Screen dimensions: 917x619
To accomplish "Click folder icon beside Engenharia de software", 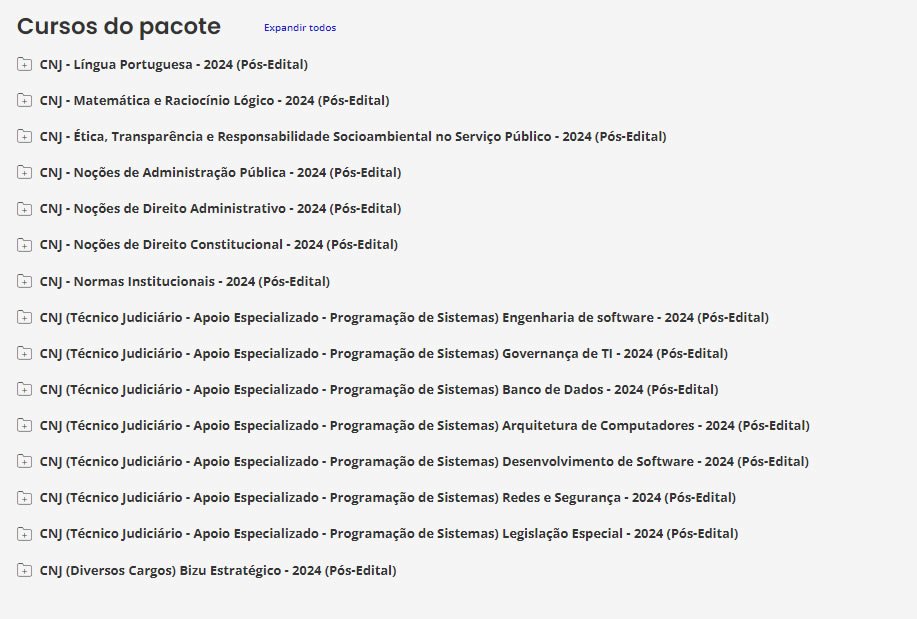I will click(24, 318).
